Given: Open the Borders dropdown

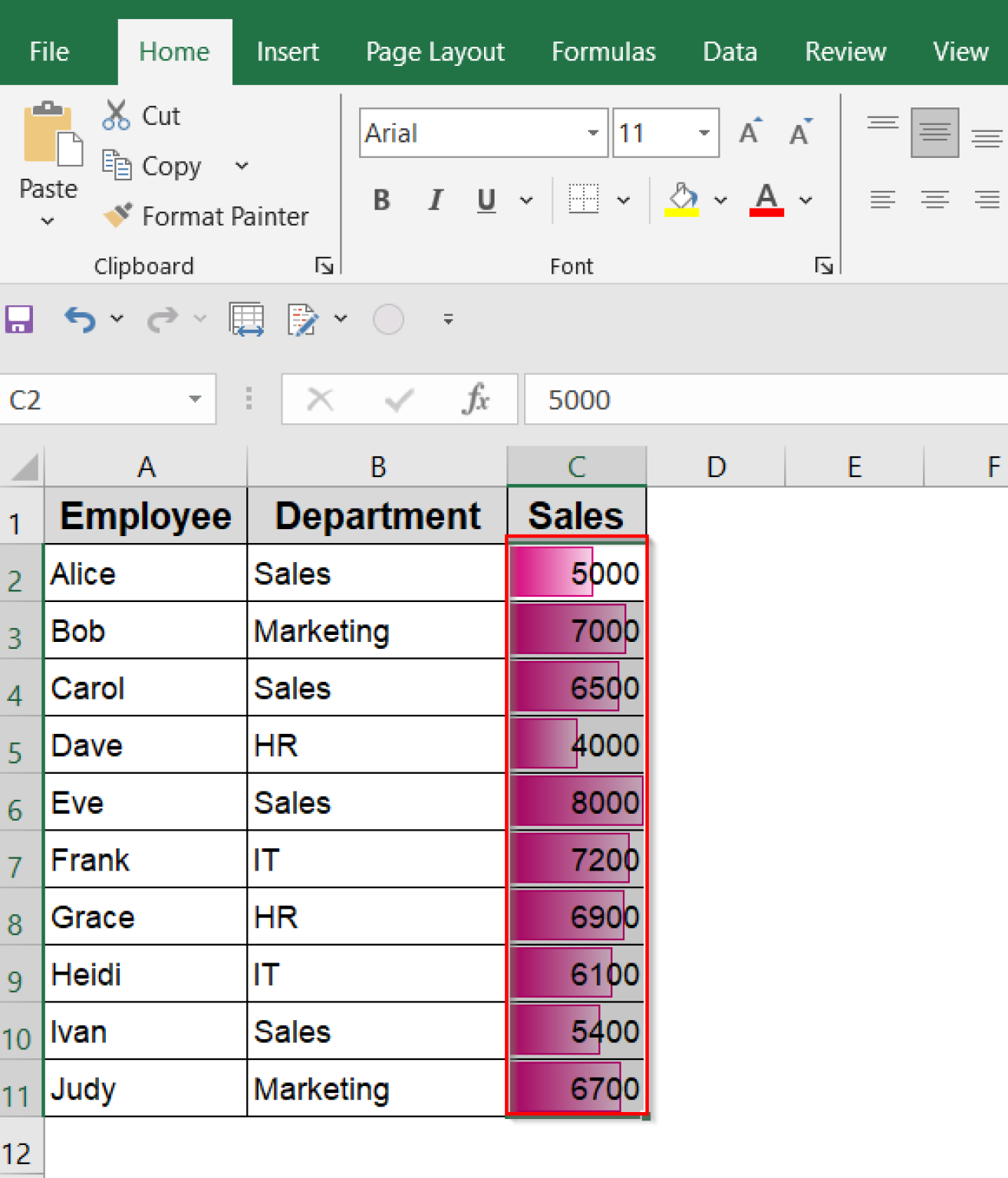Looking at the screenshot, I should pos(624,200).
